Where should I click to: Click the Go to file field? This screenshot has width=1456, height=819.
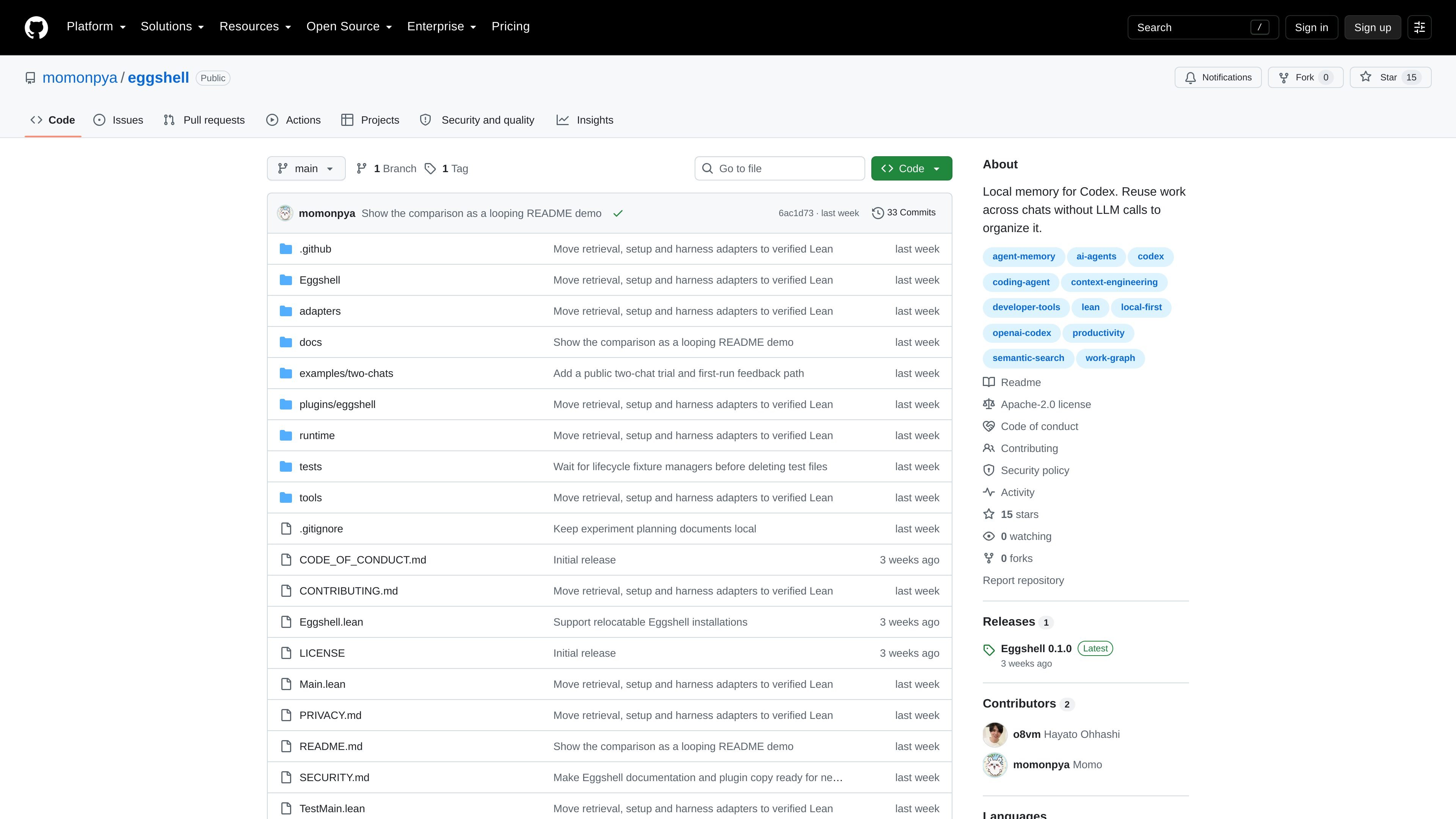(780, 168)
